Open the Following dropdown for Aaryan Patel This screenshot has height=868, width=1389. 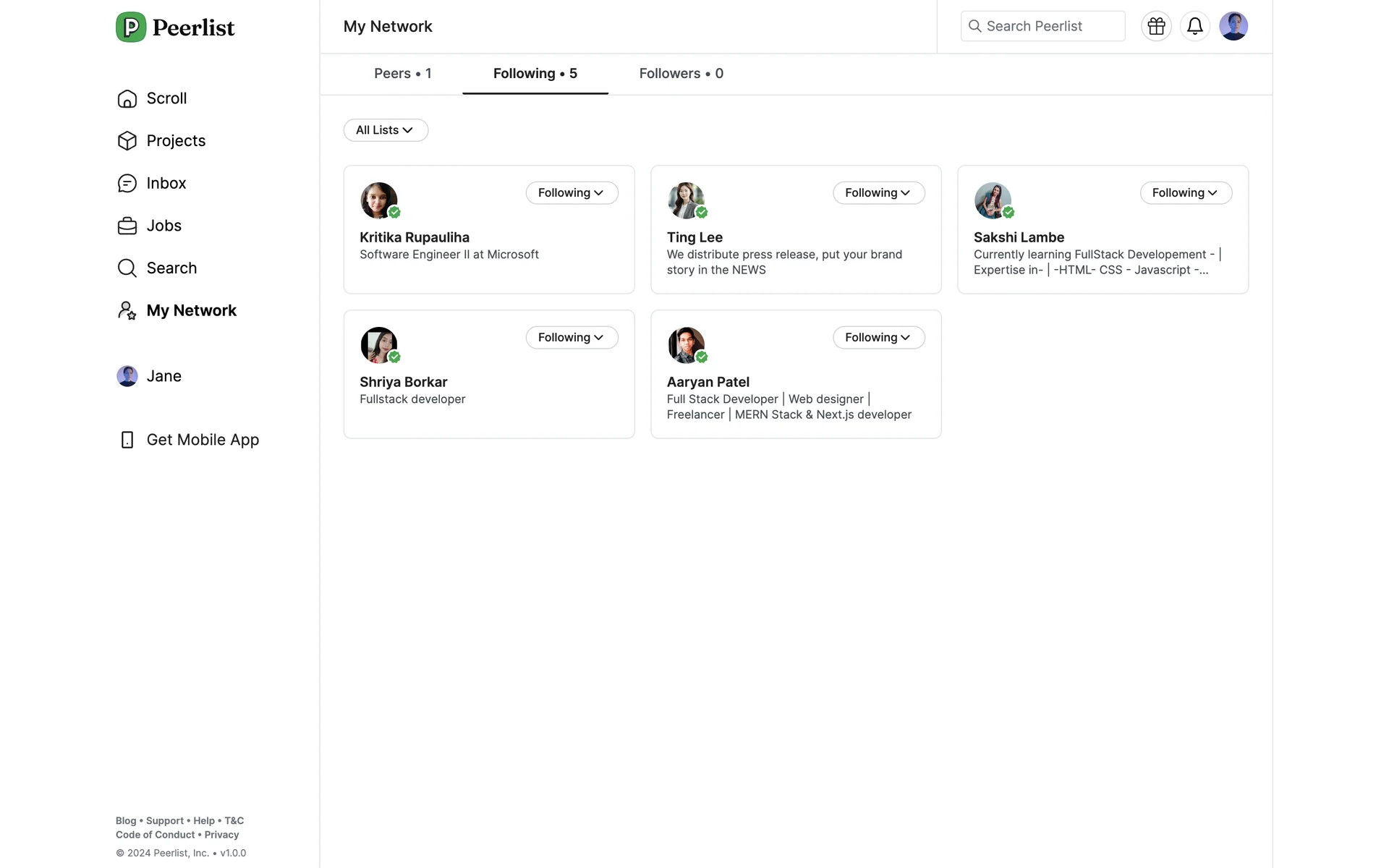[x=878, y=338]
